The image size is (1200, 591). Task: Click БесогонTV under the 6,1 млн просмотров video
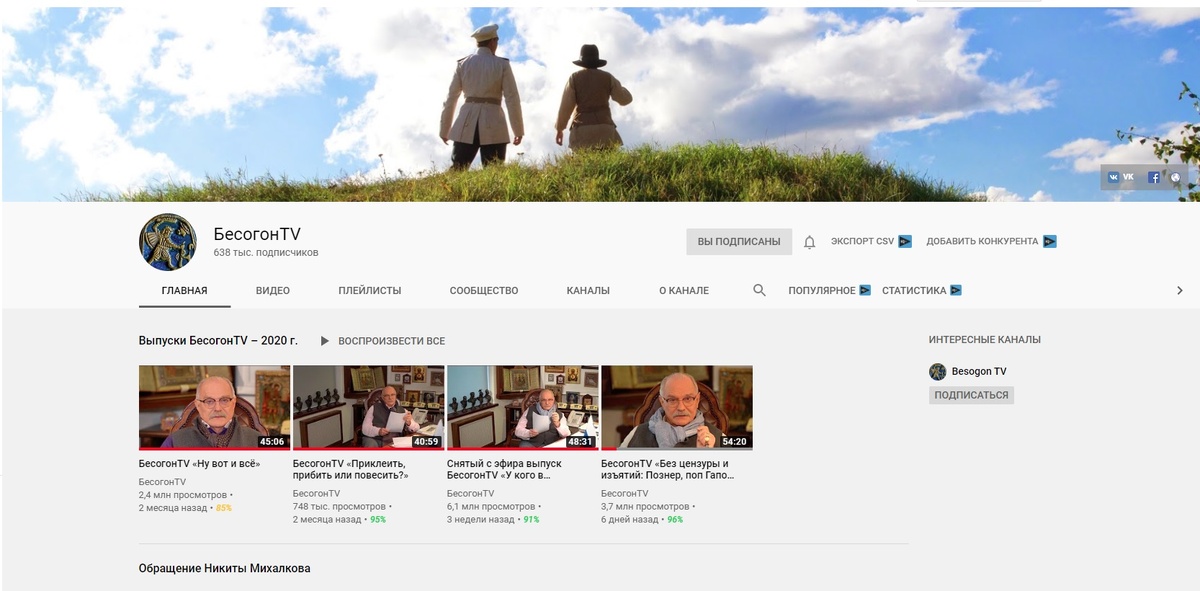(x=470, y=494)
